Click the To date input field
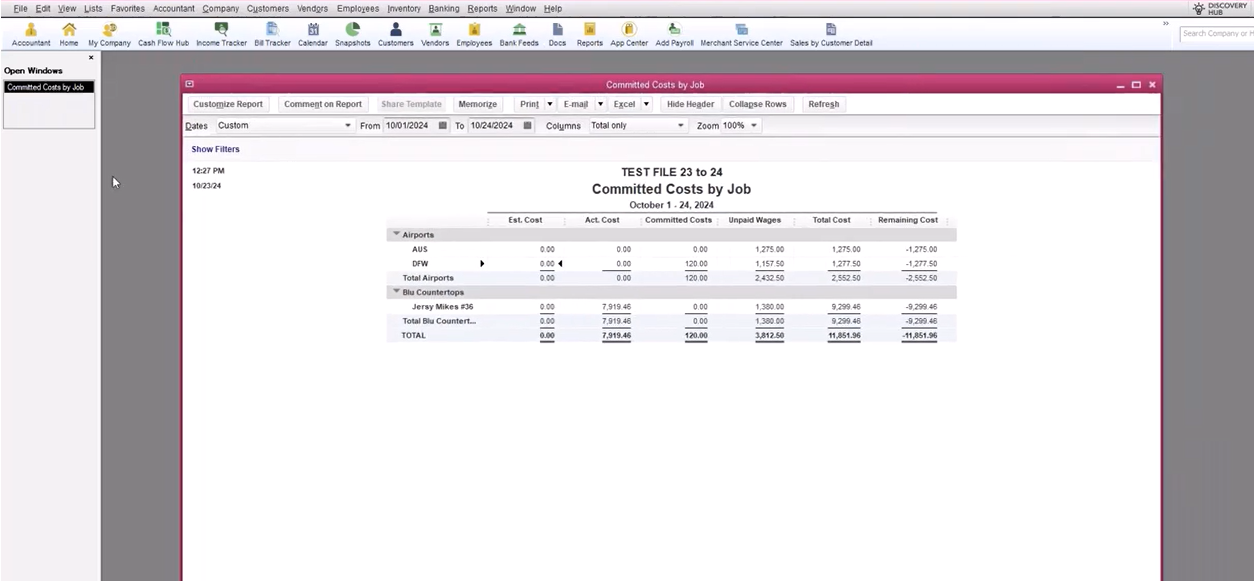 coord(492,126)
